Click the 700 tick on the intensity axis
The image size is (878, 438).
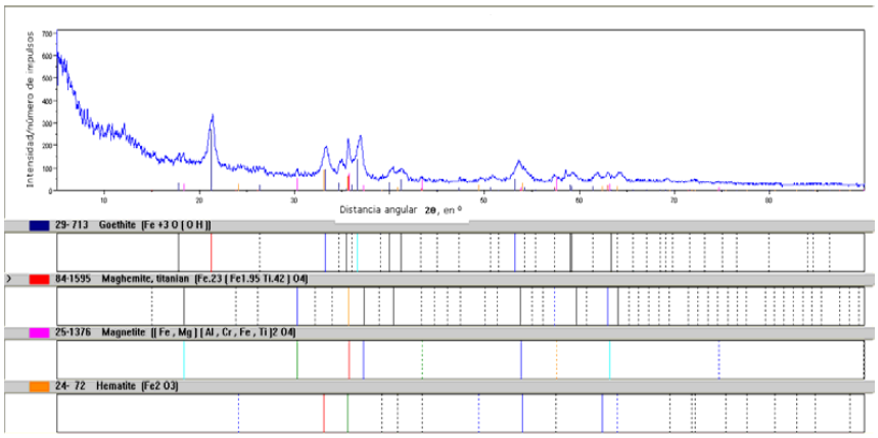tap(47, 34)
